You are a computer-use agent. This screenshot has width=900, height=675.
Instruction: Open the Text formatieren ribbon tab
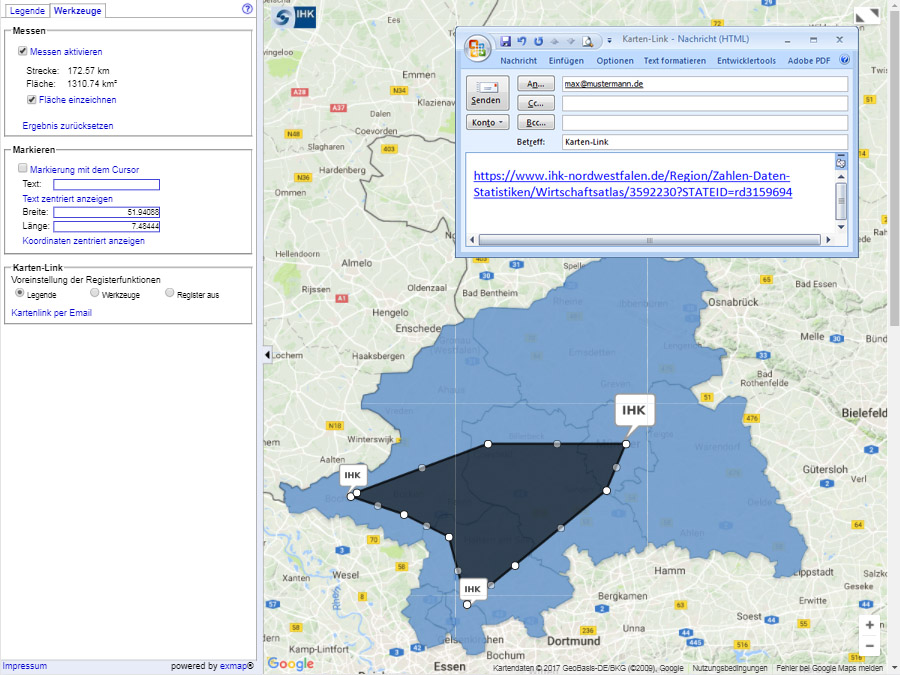click(x=674, y=60)
